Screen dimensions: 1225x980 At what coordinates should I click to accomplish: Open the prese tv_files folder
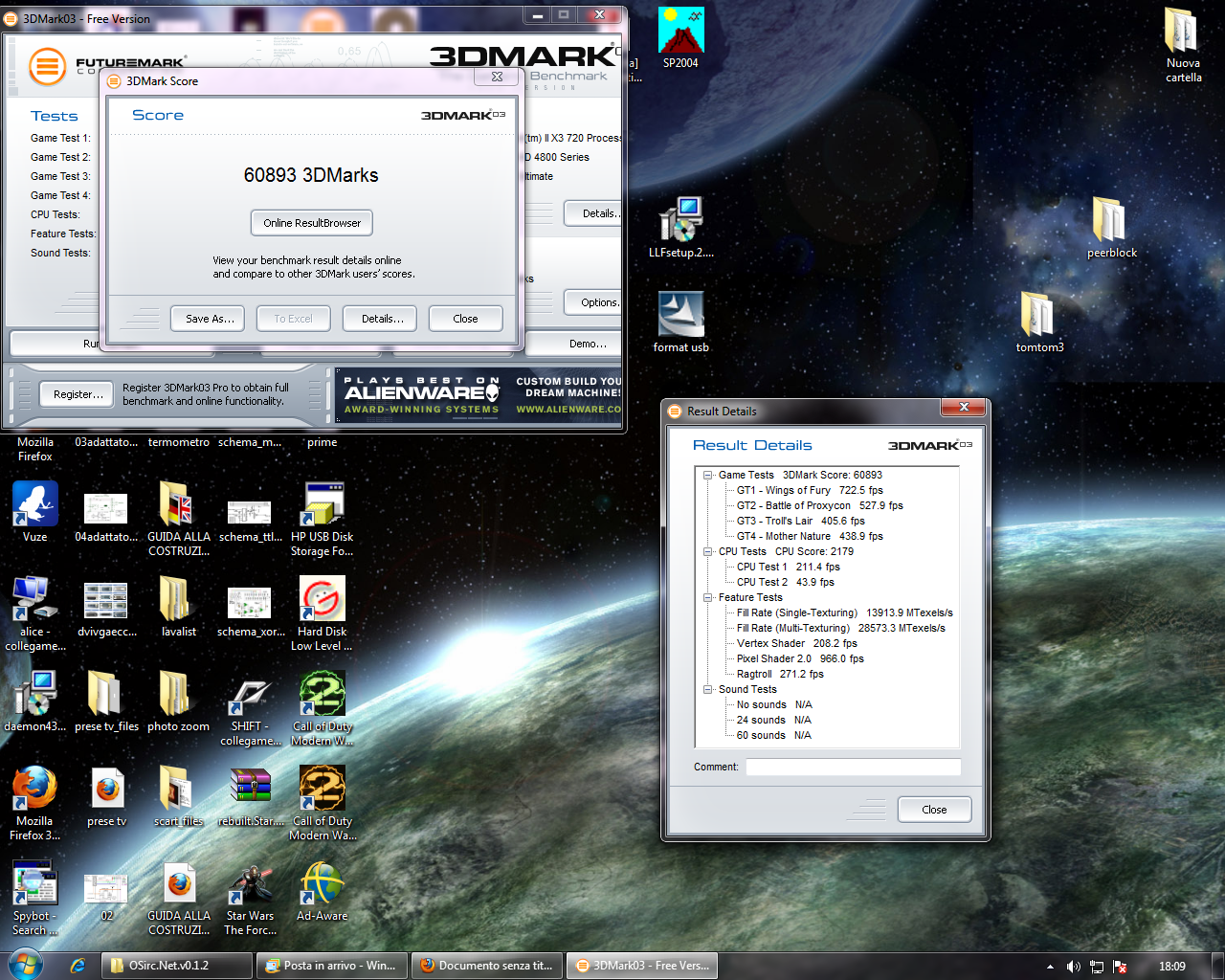(x=107, y=702)
